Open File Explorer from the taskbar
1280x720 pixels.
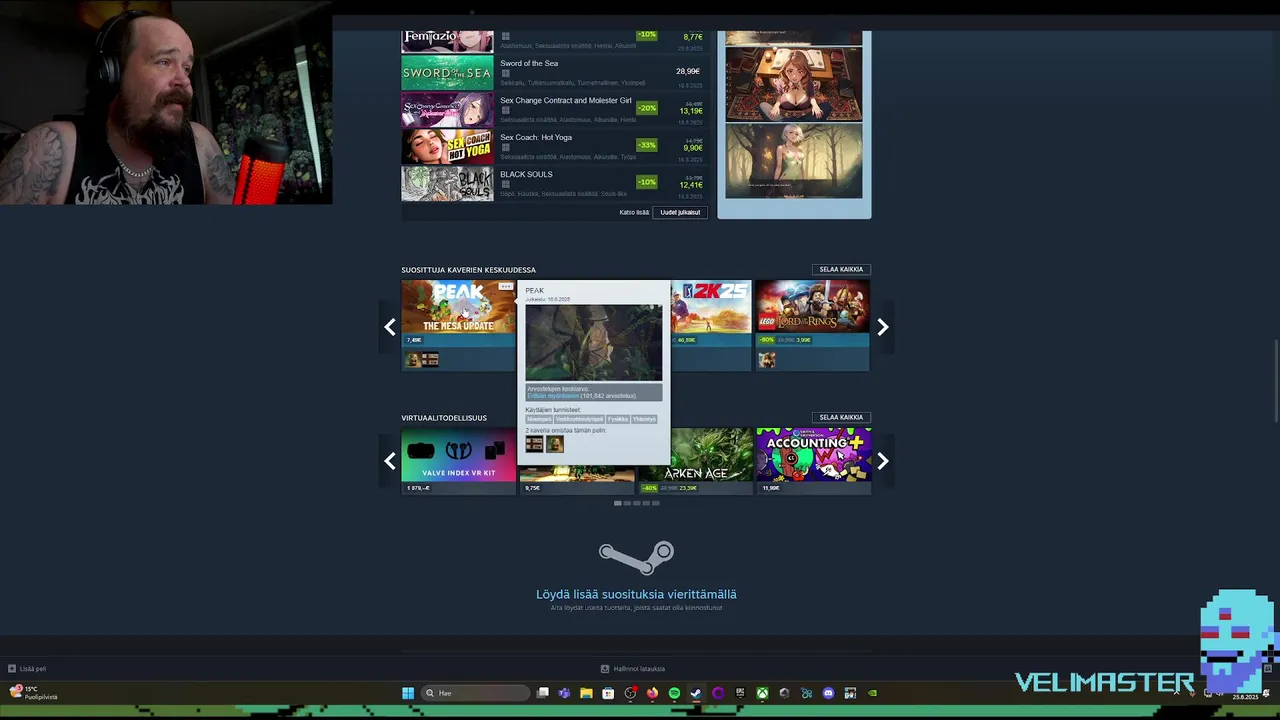(586, 693)
